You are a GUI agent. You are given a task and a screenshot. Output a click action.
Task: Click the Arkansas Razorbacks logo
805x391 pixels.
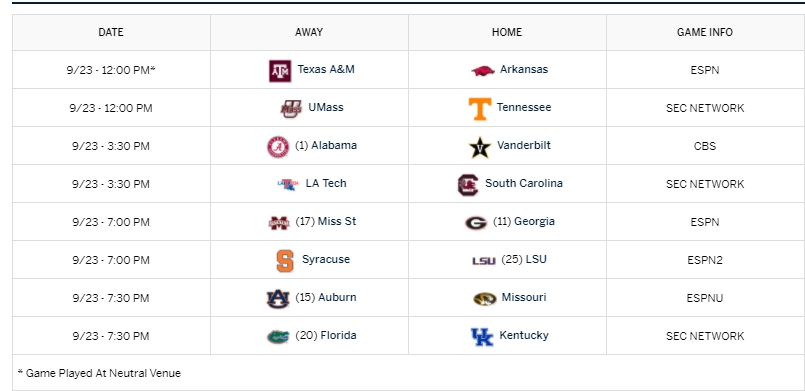[x=483, y=70]
